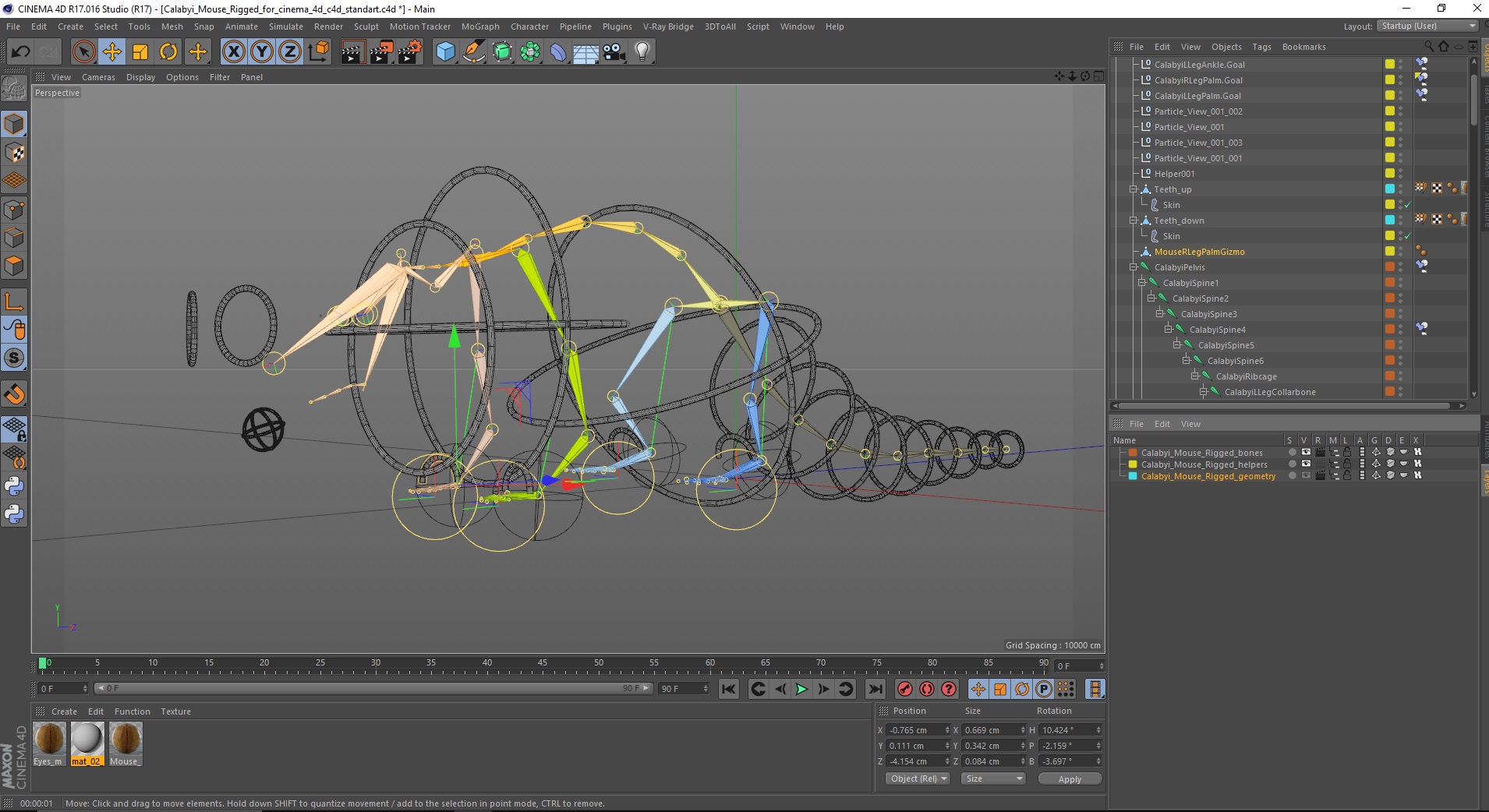
Task: Render the active view
Action: point(352,52)
